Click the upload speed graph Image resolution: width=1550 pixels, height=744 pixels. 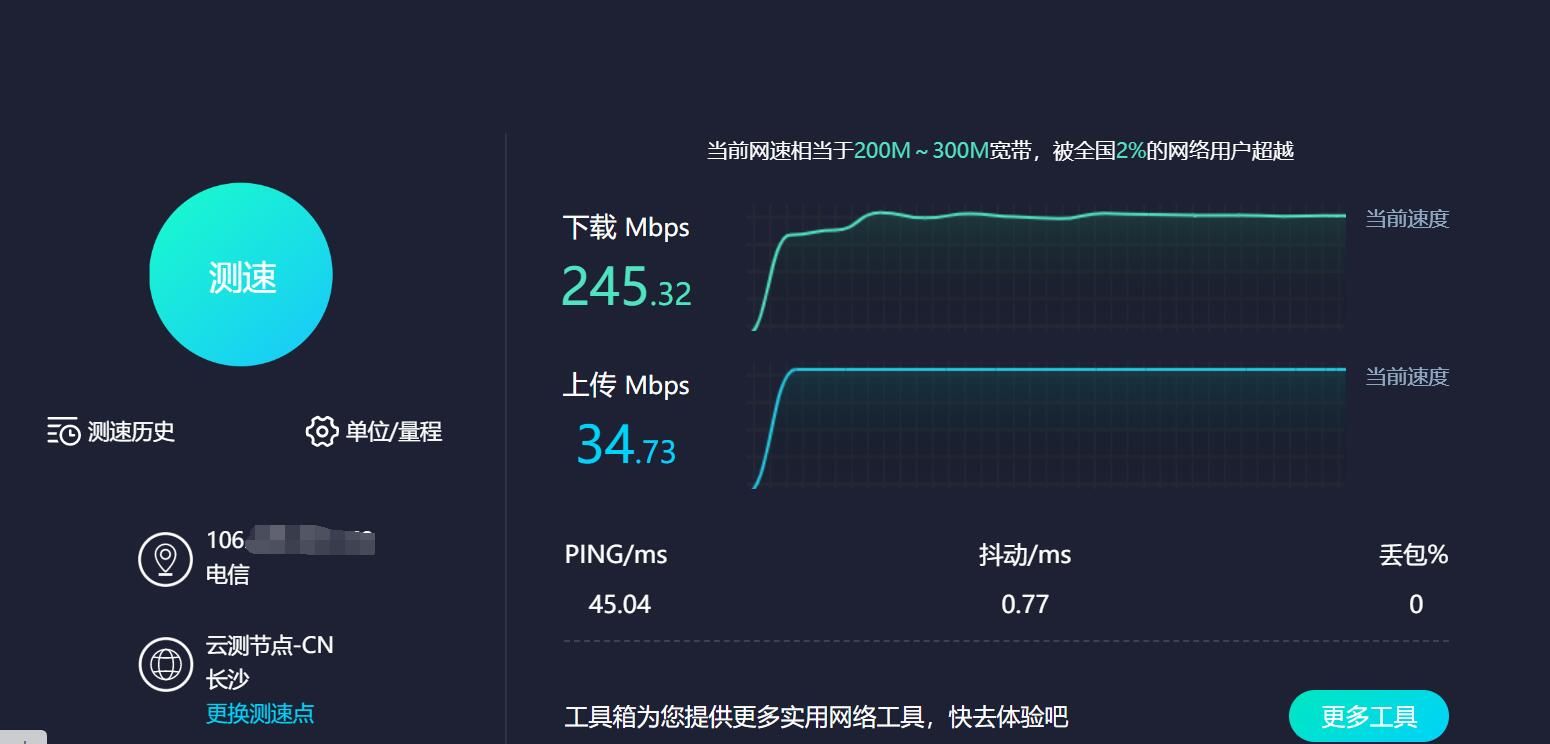click(x=1047, y=426)
